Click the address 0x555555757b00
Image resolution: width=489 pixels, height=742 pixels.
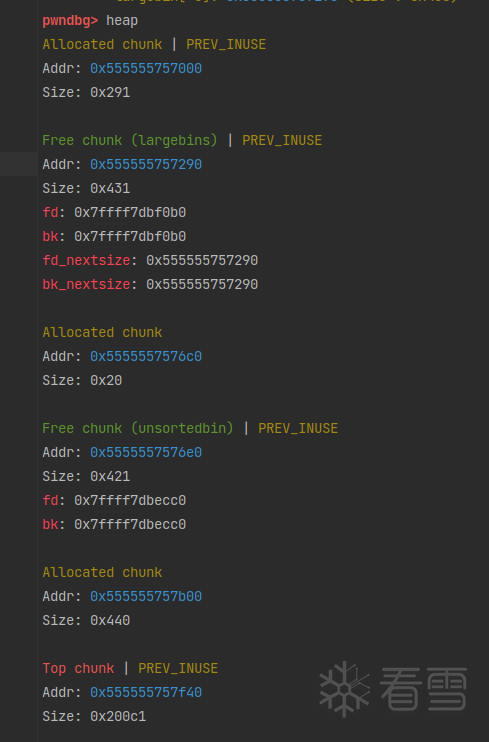coord(146,596)
